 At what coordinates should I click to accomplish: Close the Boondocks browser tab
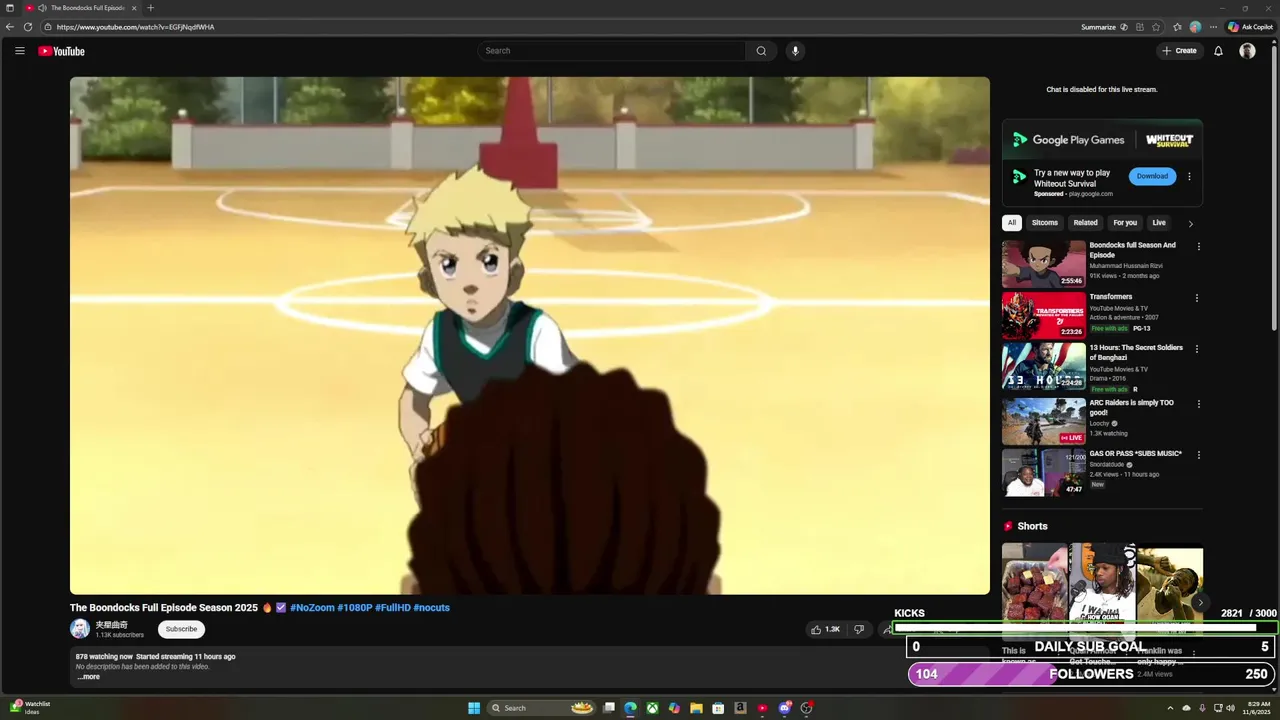click(x=134, y=8)
